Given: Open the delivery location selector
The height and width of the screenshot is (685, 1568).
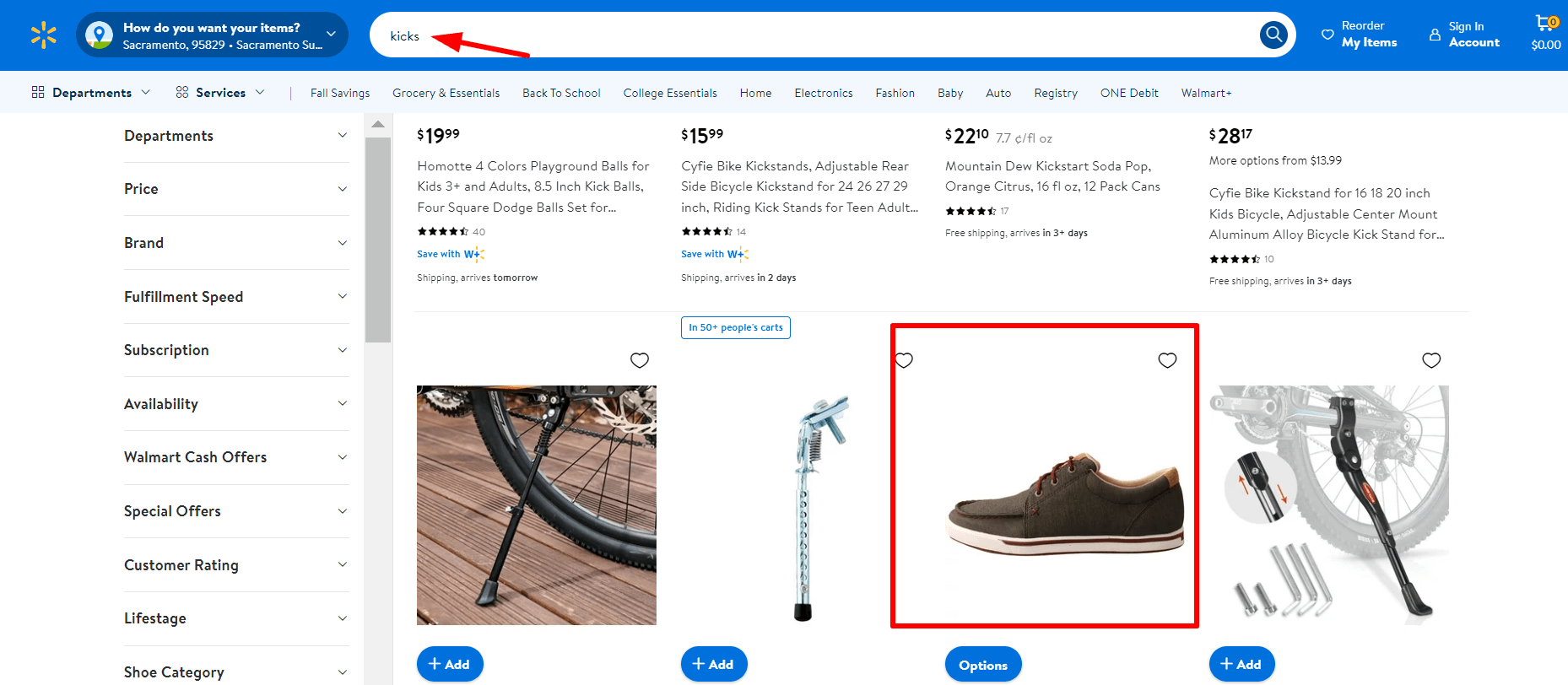Looking at the screenshot, I should tap(212, 35).
